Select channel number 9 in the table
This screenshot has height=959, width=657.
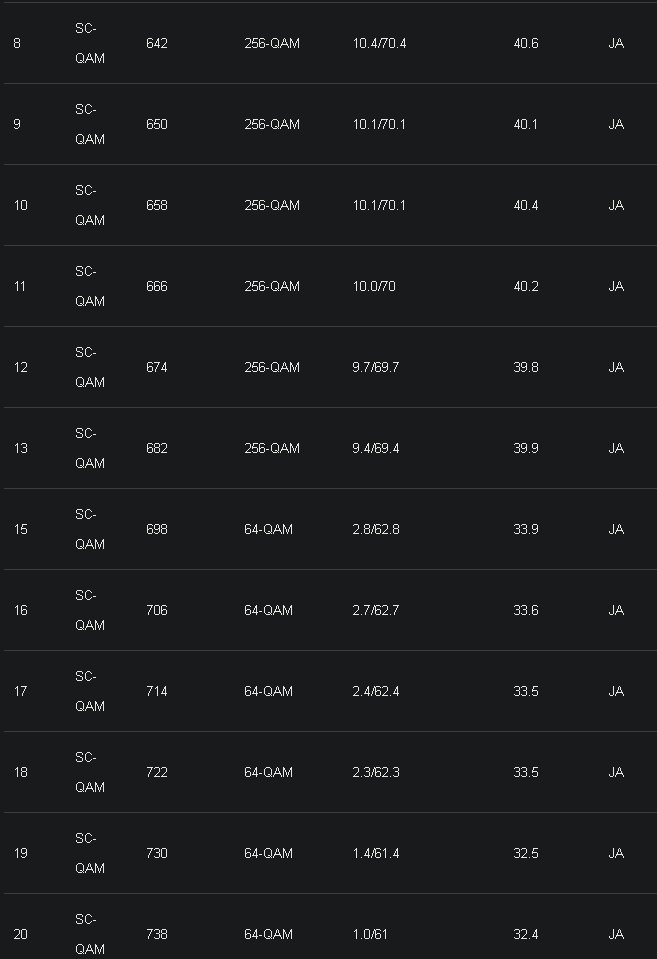(17, 125)
